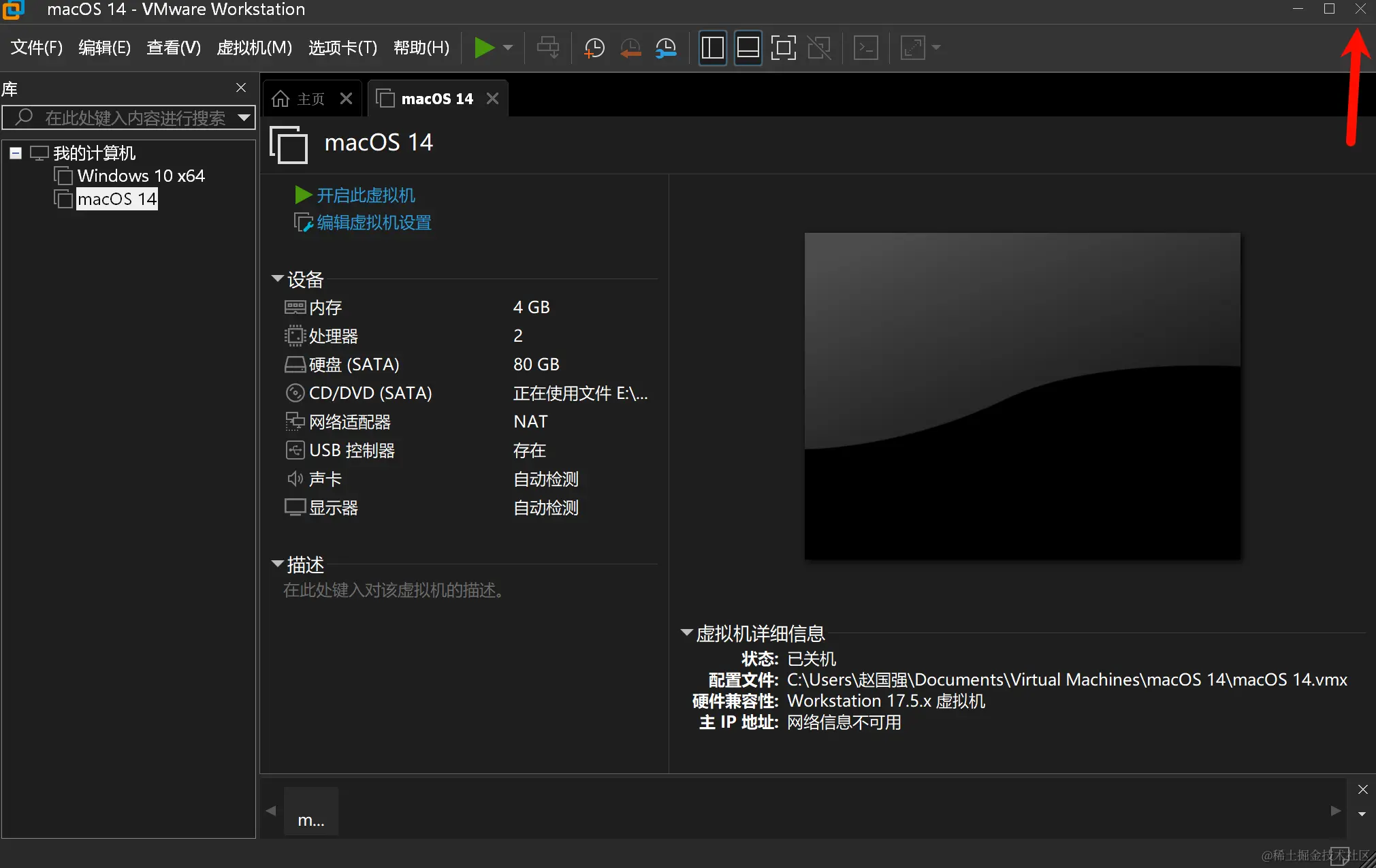Open the library search filter dropdown

[x=244, y=118]
